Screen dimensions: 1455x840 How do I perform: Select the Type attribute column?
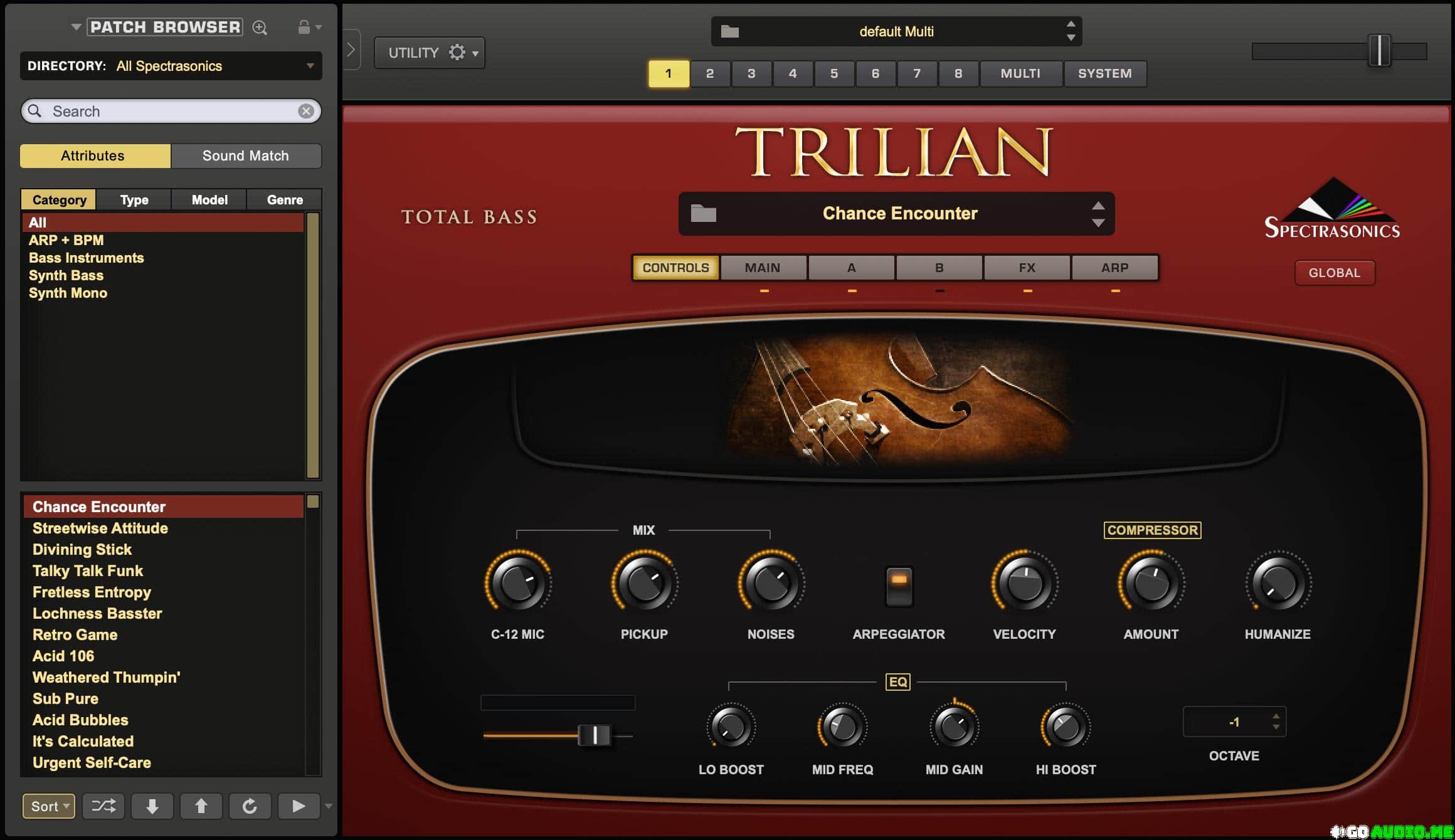tap(134, 200)
